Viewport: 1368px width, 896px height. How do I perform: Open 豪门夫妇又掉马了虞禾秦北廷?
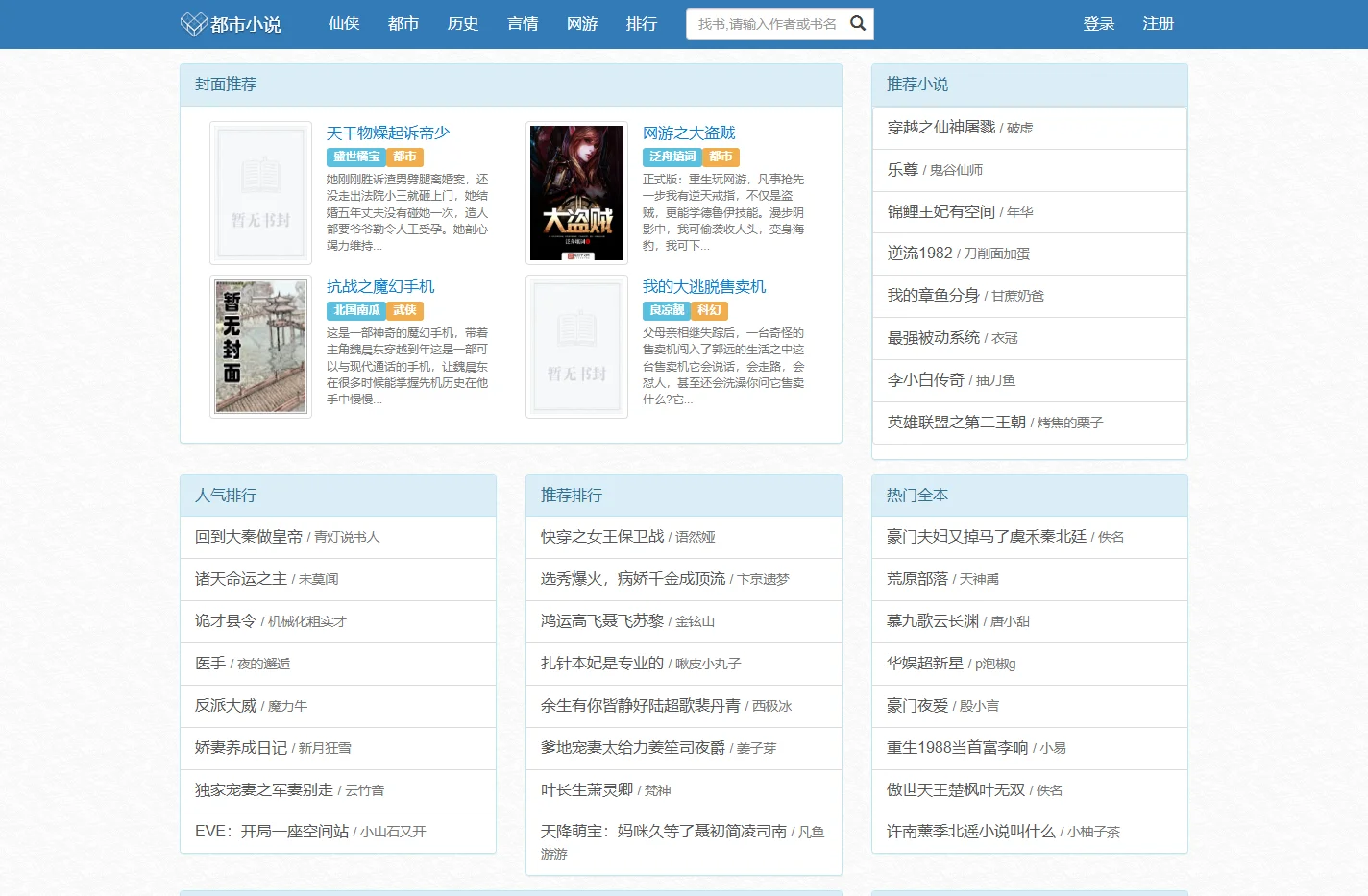point(987,537)
